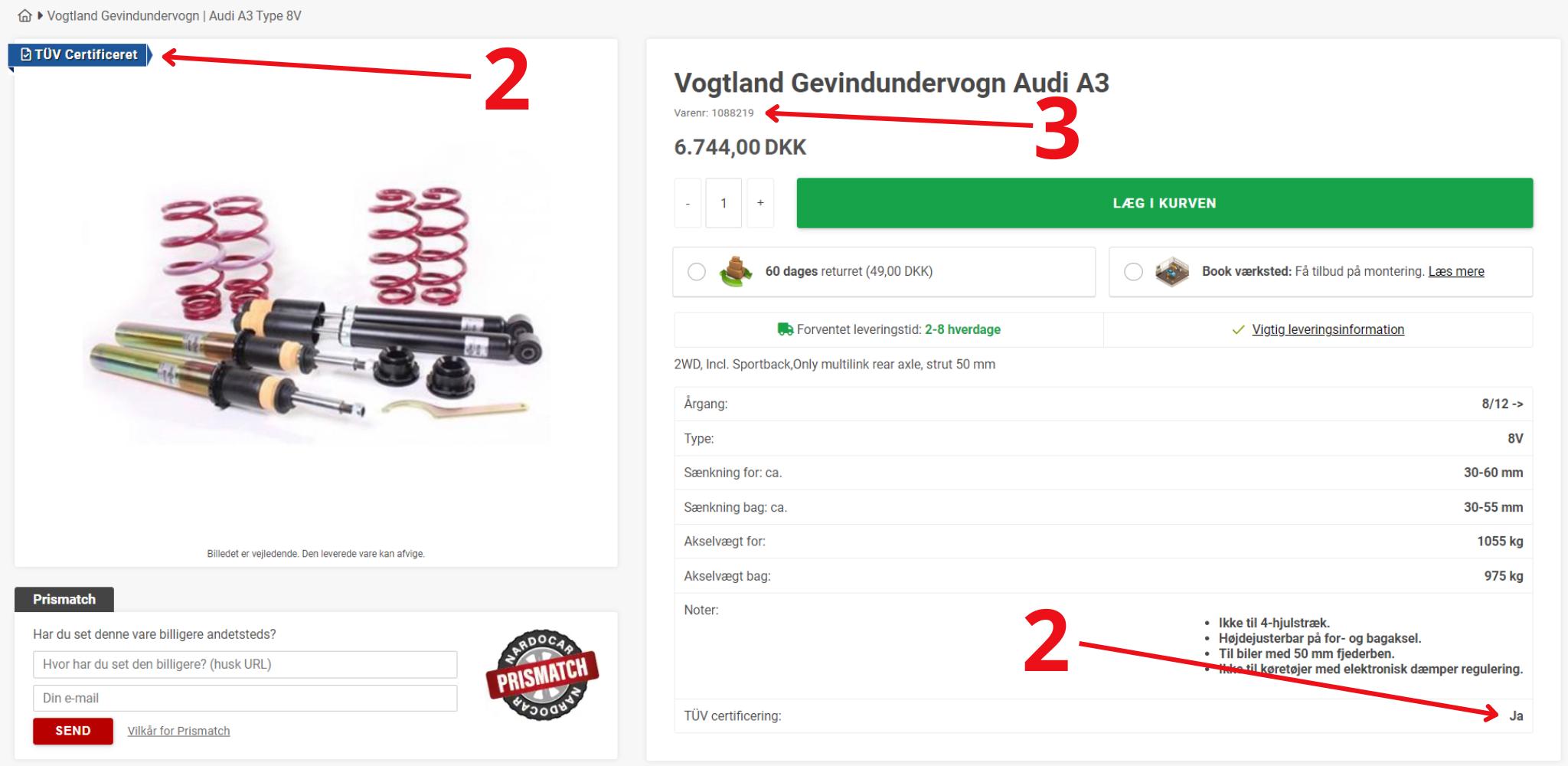Submit Prismatch with Send button
This screenshot has width=1568, height=766.
pos(73,731)
